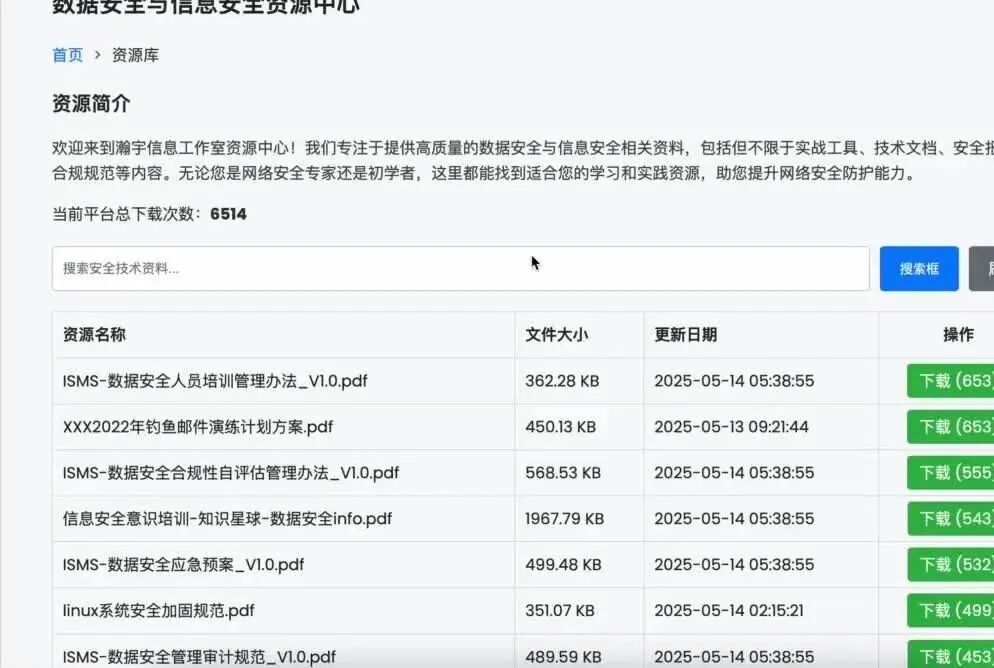Download 信息安全意识培训-知识星球-数据安全info.pdf
994x668 pixels.
949,519
